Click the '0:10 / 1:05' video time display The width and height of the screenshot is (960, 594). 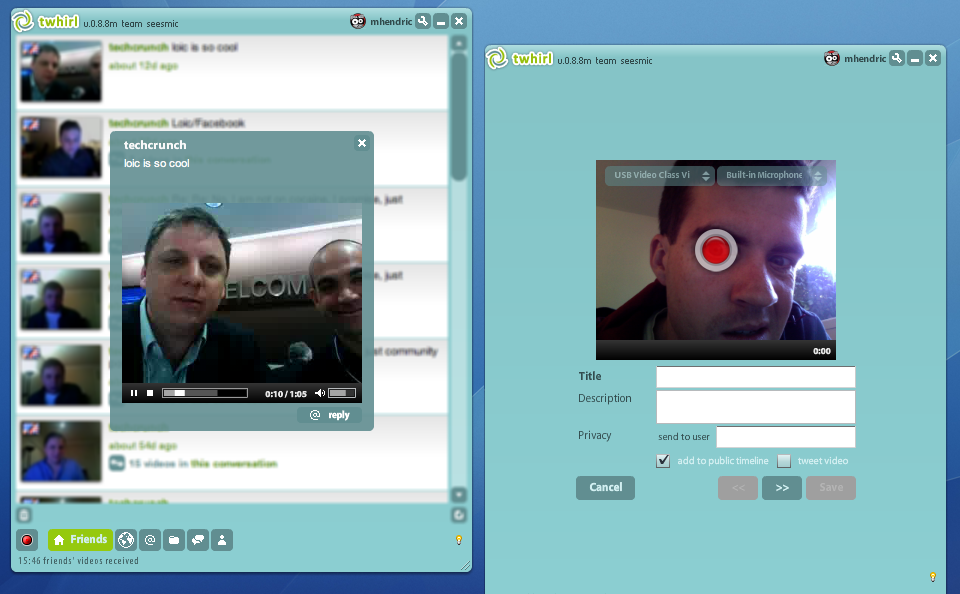click(x=285, y=394)
